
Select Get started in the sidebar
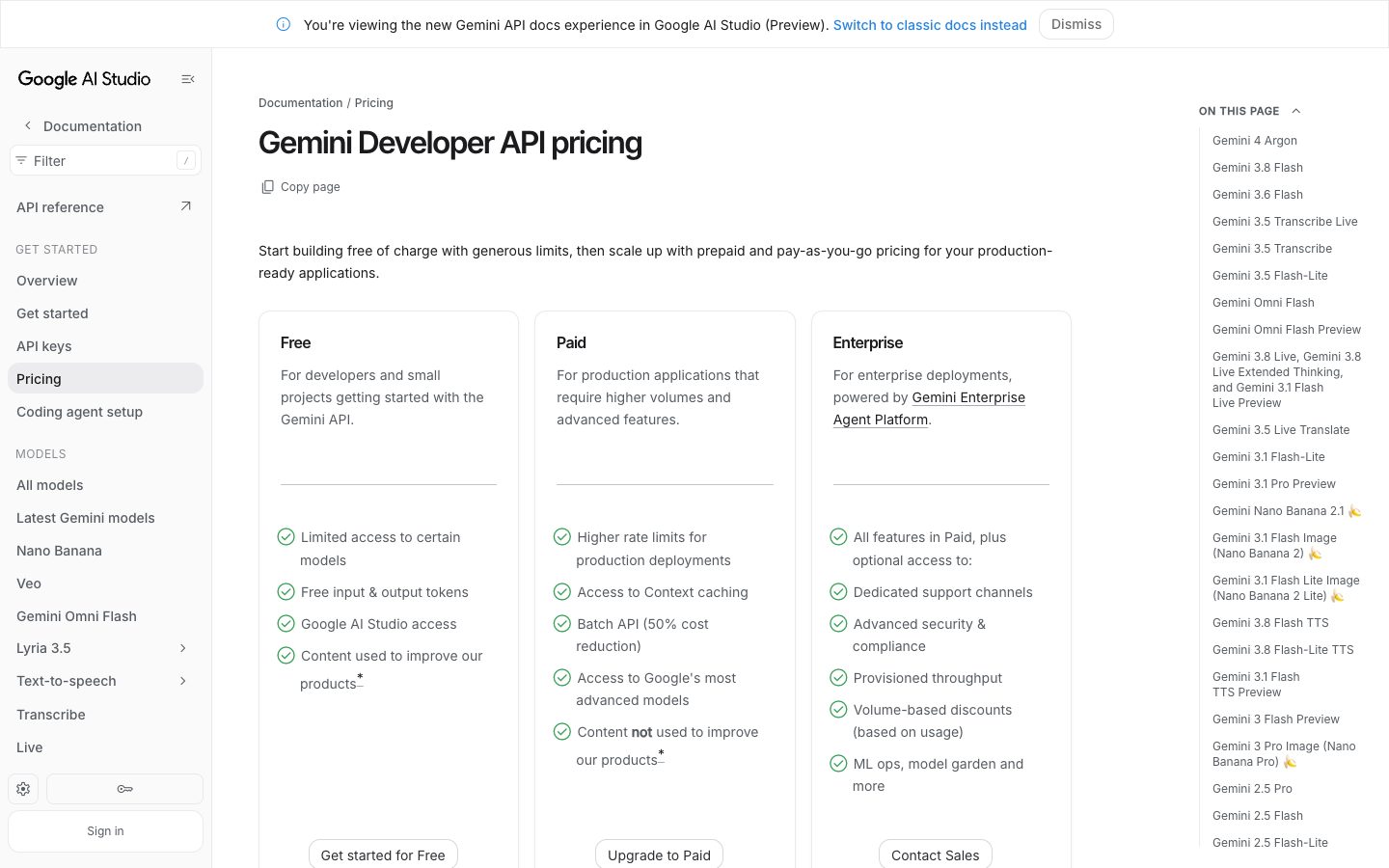point(105,313)
